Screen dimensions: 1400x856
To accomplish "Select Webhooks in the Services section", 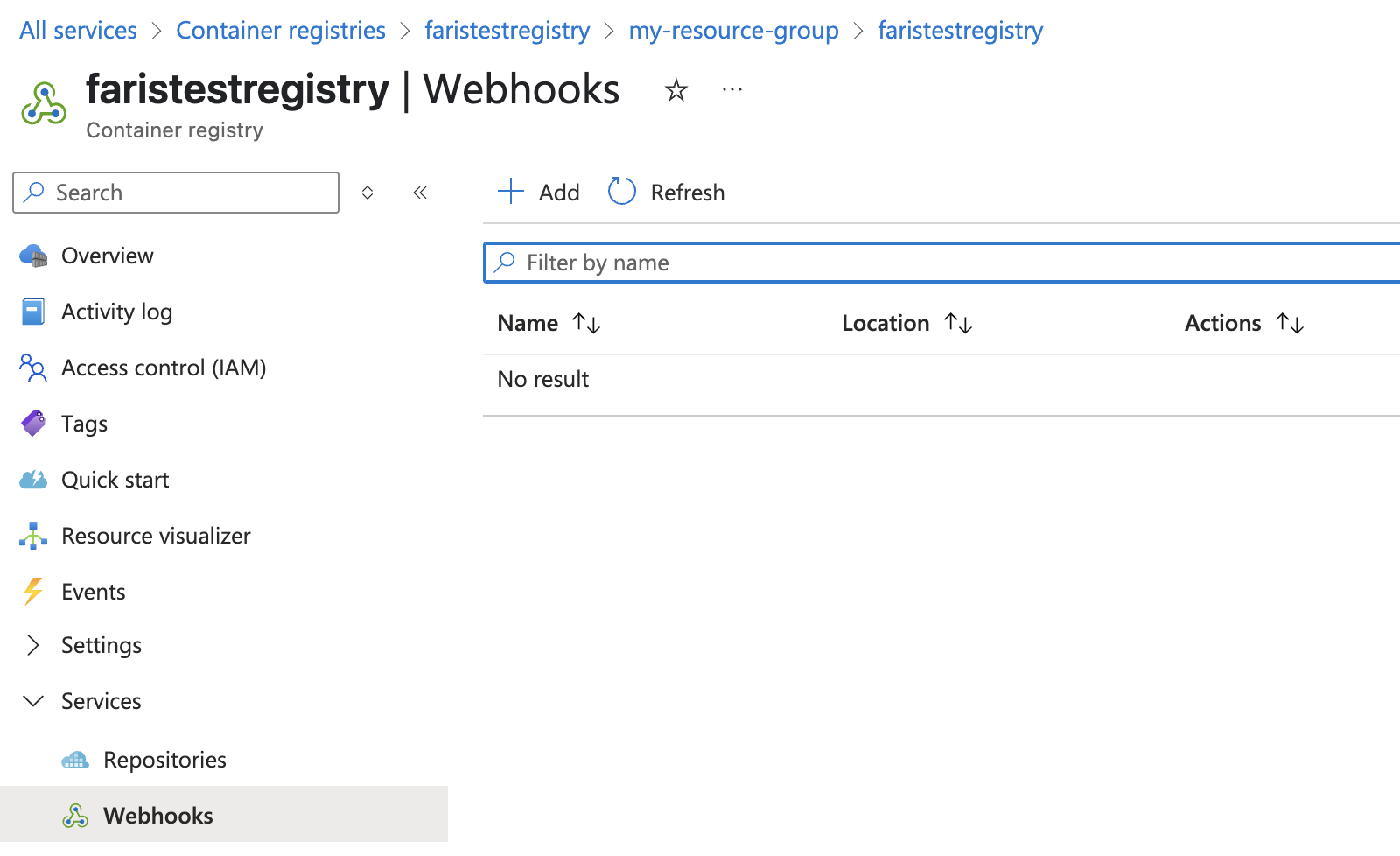I will [x=157, y=815].
